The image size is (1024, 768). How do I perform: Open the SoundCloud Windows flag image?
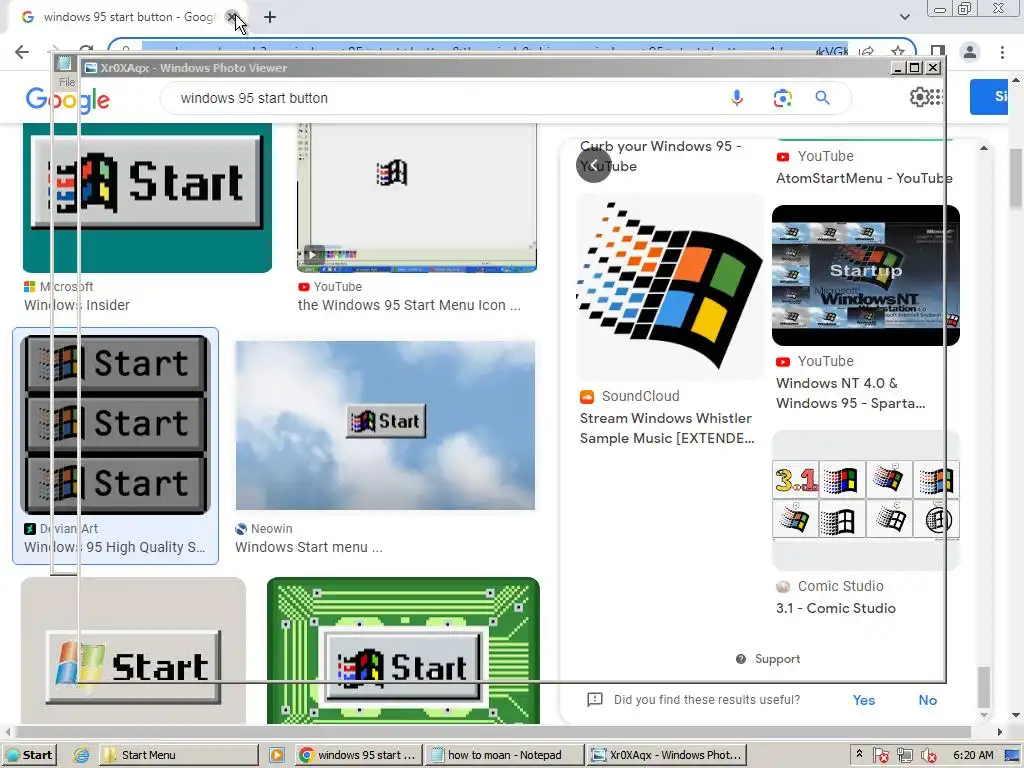click(670, 286)
